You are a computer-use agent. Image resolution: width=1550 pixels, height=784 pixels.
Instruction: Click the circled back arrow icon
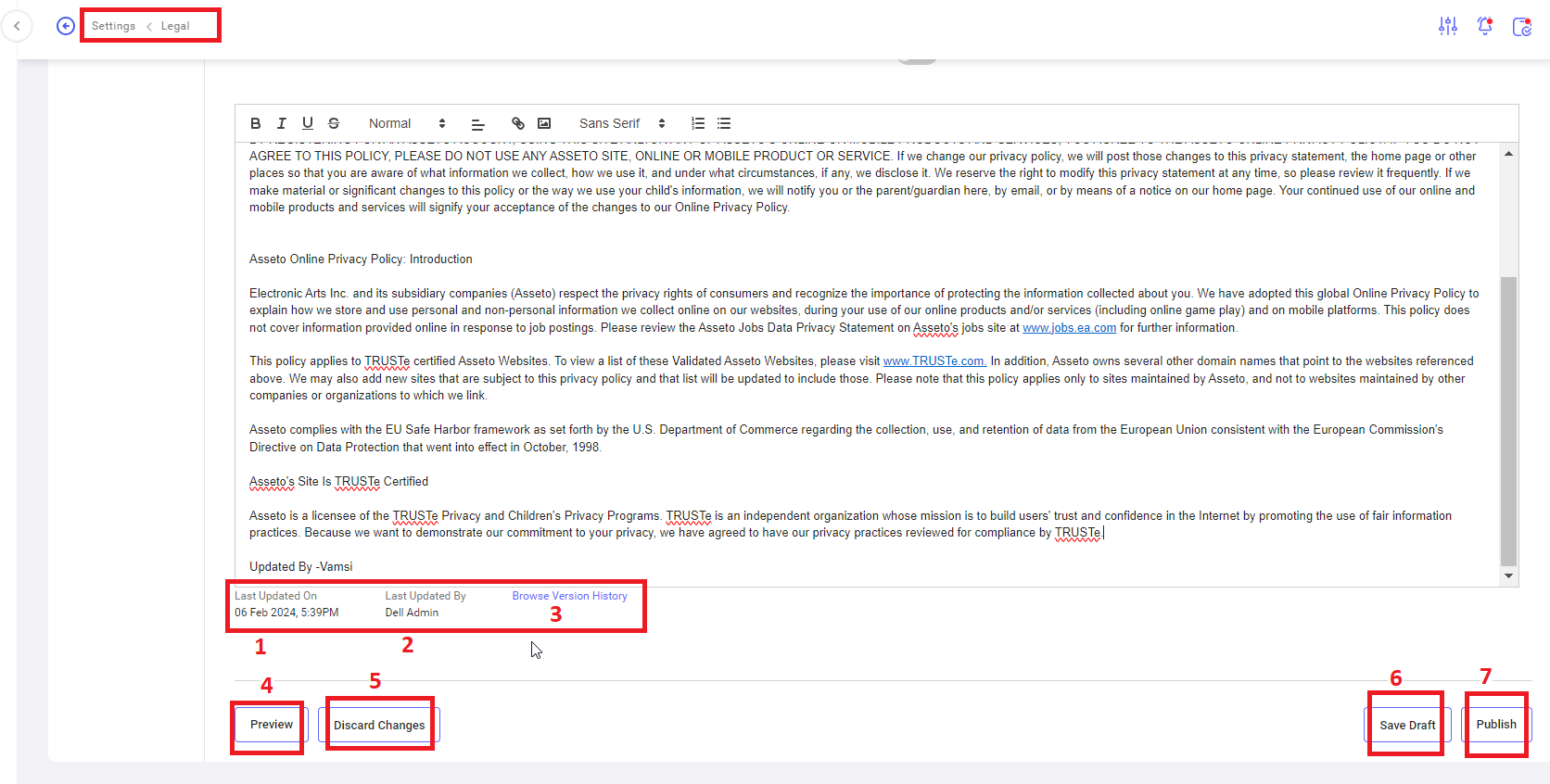pos(65,26)
